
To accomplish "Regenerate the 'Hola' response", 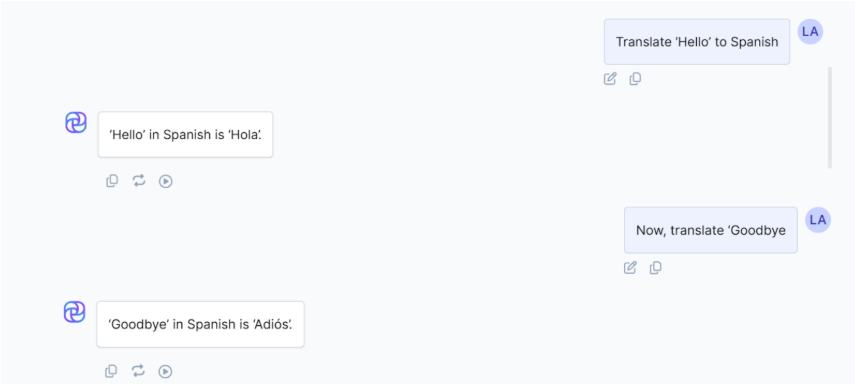I will [x=139, y=181].
